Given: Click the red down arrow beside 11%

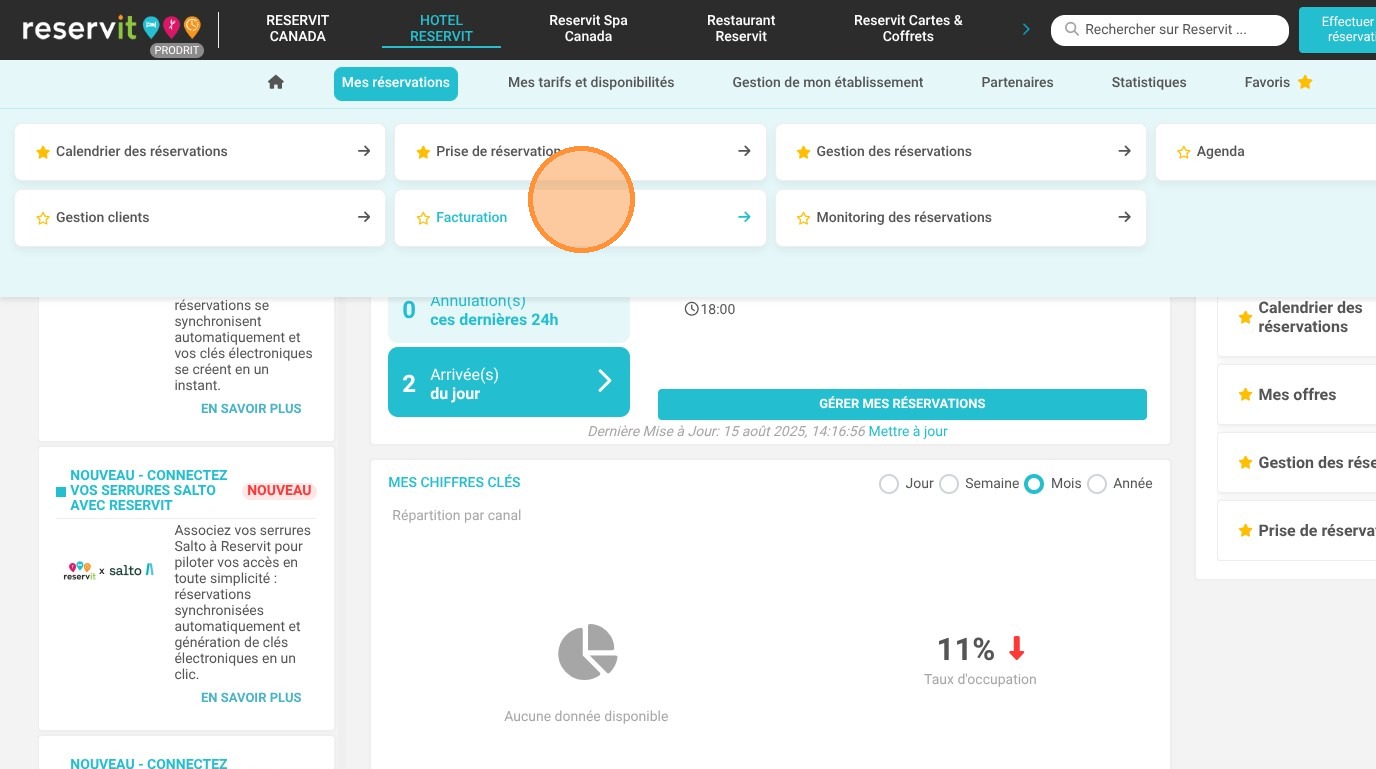Looking at the screenshot, I should [1016, 649].
